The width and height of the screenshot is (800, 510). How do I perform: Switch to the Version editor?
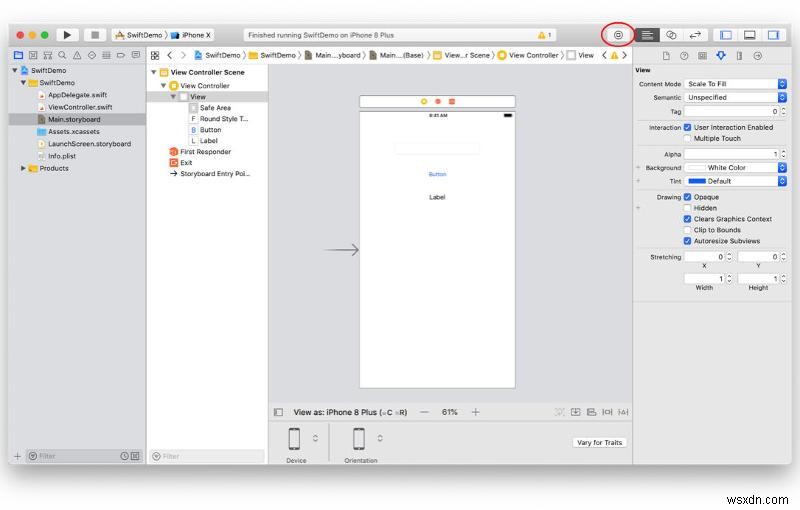click(x=695, y=35)
